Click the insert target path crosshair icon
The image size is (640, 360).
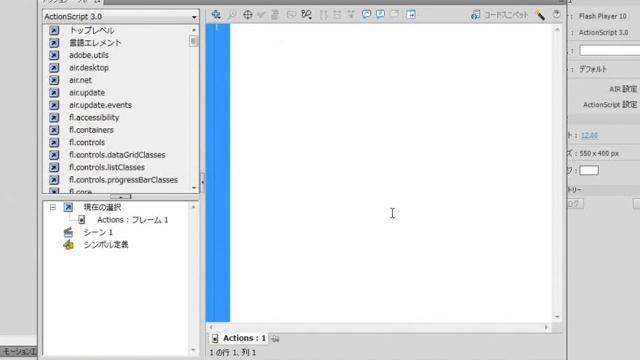coord(247,15)
